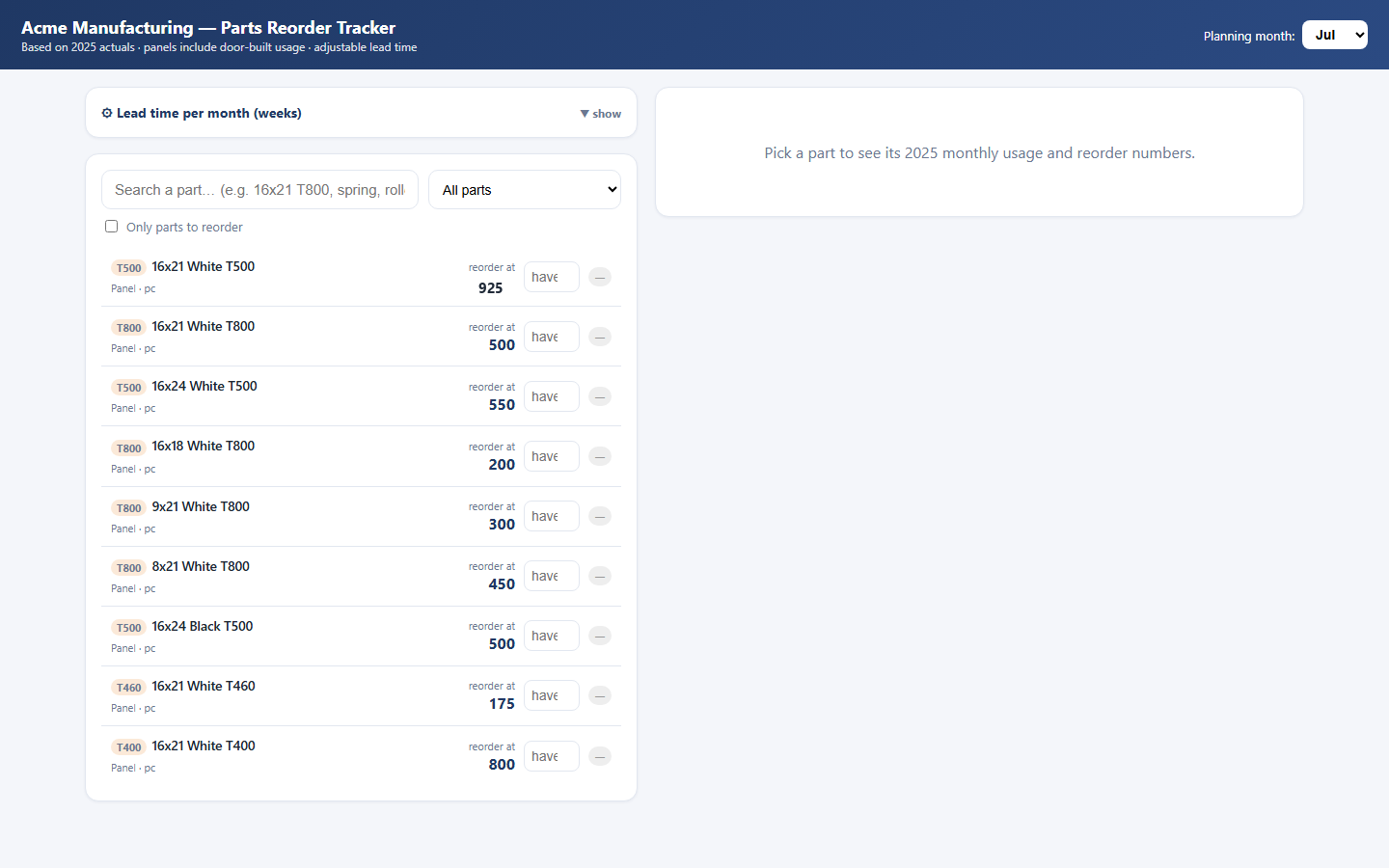Image resolution: width=1389 pixels, height=868 pixels.
Task: Select the 8x21 White T800 part
Action: (x=361, y=577)
